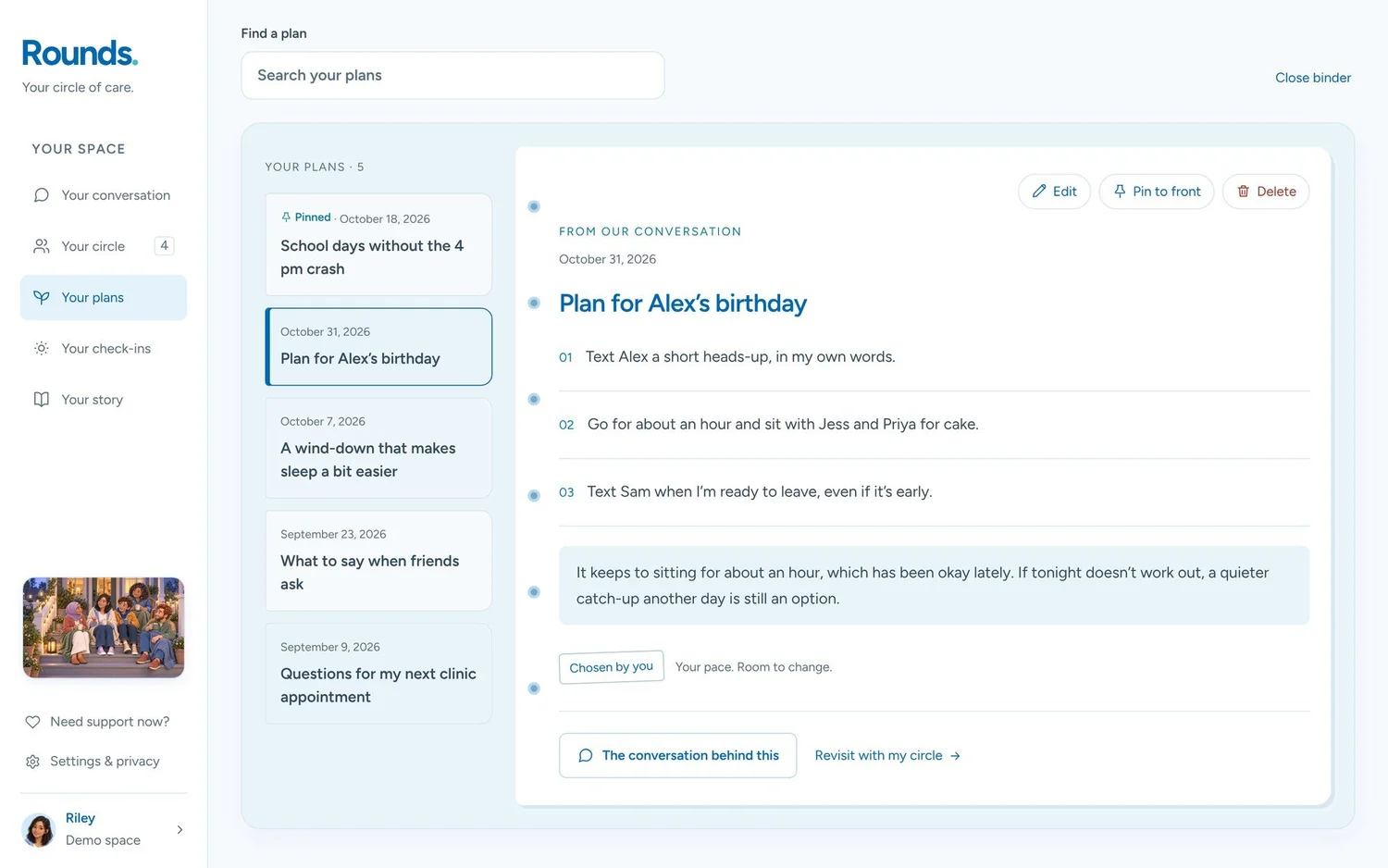
Task: Click Revisit with my circle link
Action: pyautogui.click(x=887, y=756)
